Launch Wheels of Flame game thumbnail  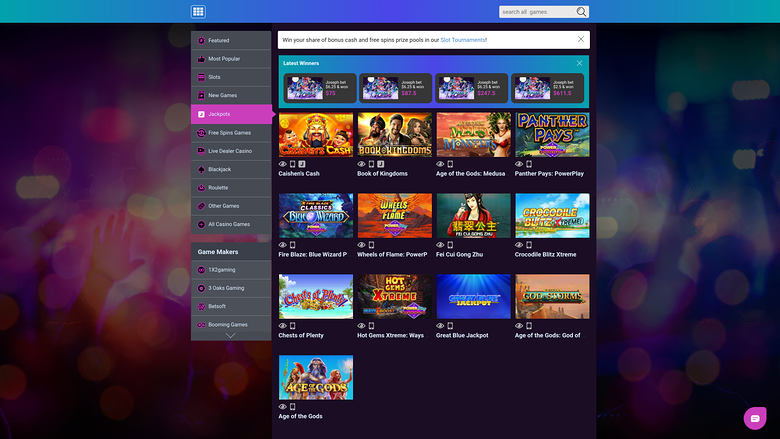pyautogui.click(x=394, y=216)
